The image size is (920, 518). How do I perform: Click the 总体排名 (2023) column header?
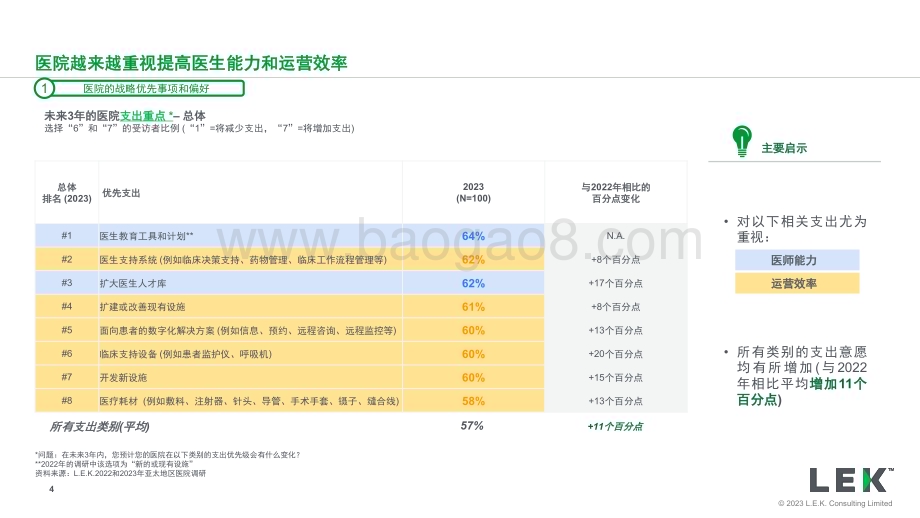67,192
